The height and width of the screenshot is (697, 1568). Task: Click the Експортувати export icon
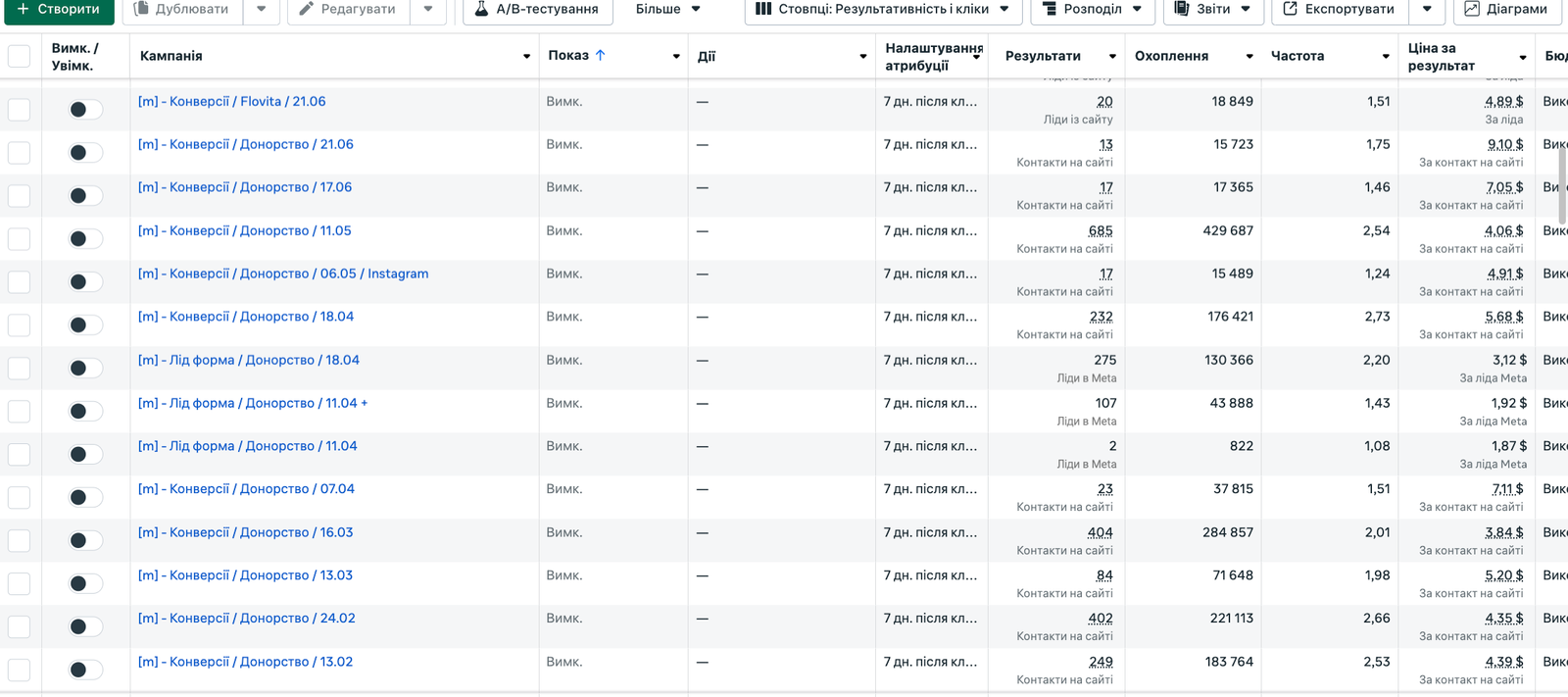click(1290, 9)
